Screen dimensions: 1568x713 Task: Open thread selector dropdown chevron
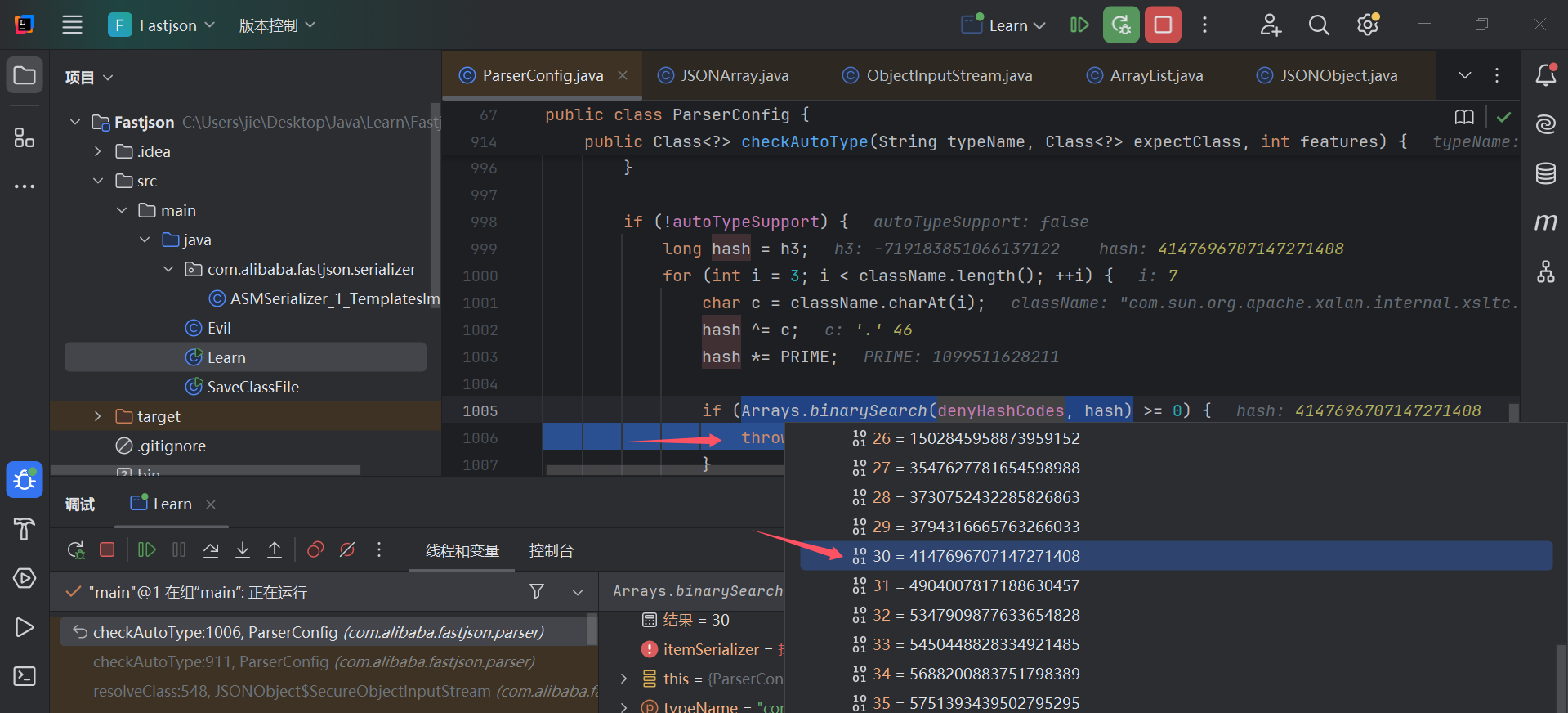pos(578,591)
